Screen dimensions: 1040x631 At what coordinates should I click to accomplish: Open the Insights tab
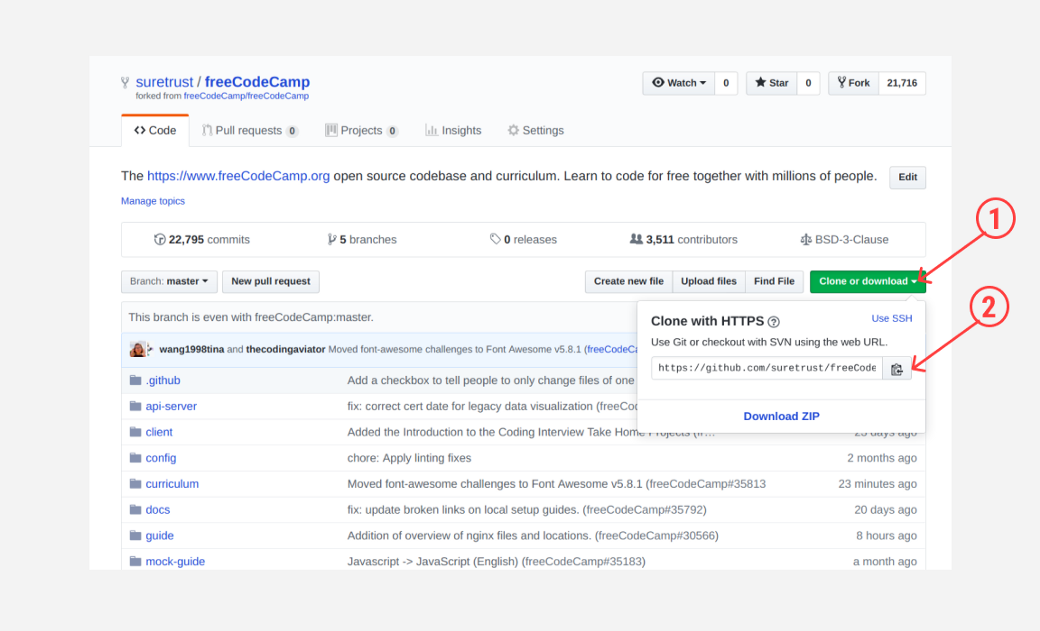click(x=453, y=131)
